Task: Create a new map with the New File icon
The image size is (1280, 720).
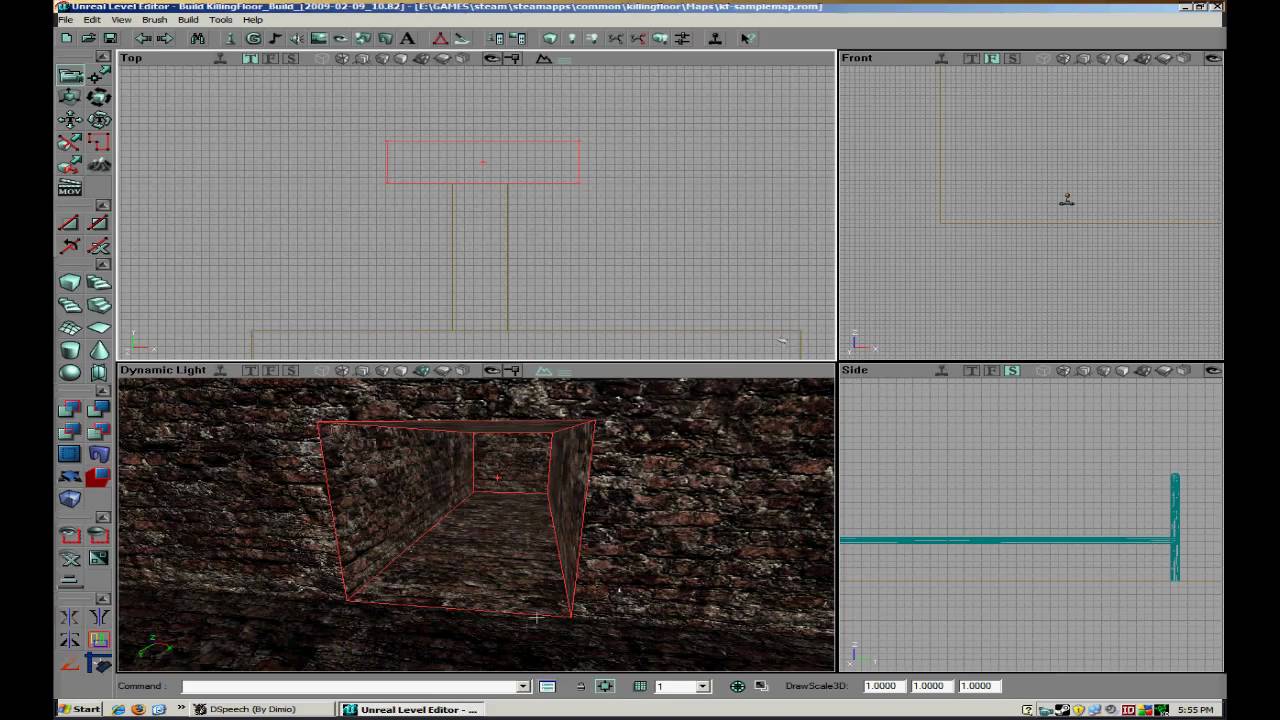Action: (66, 38)
